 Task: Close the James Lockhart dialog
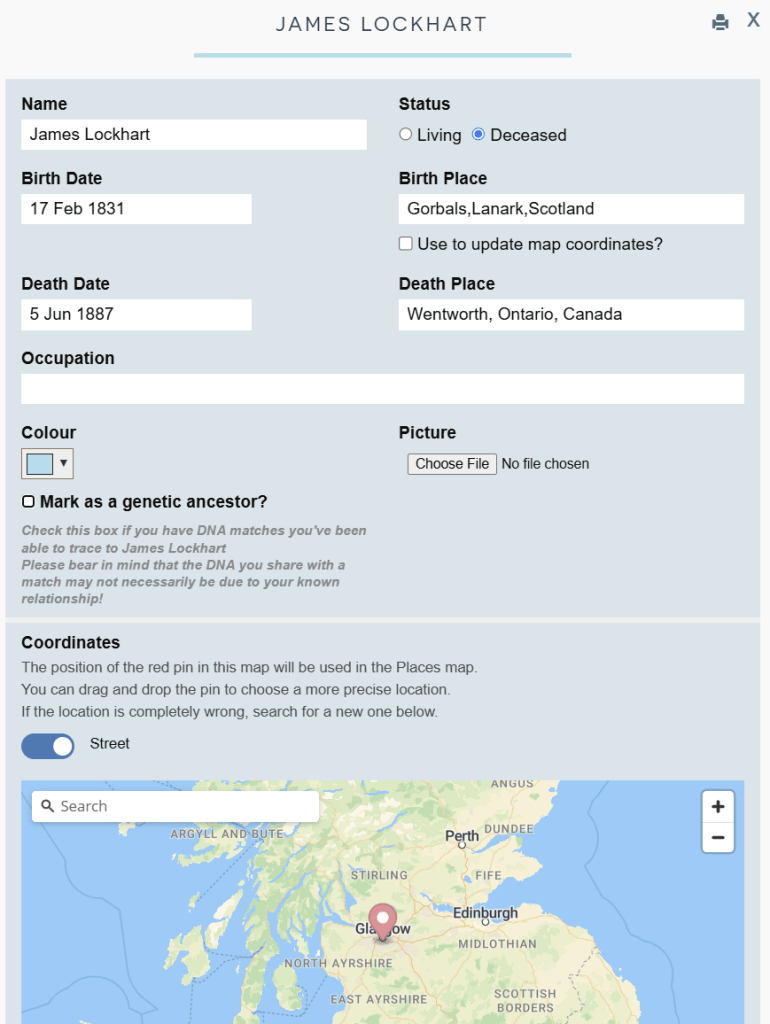753,20
